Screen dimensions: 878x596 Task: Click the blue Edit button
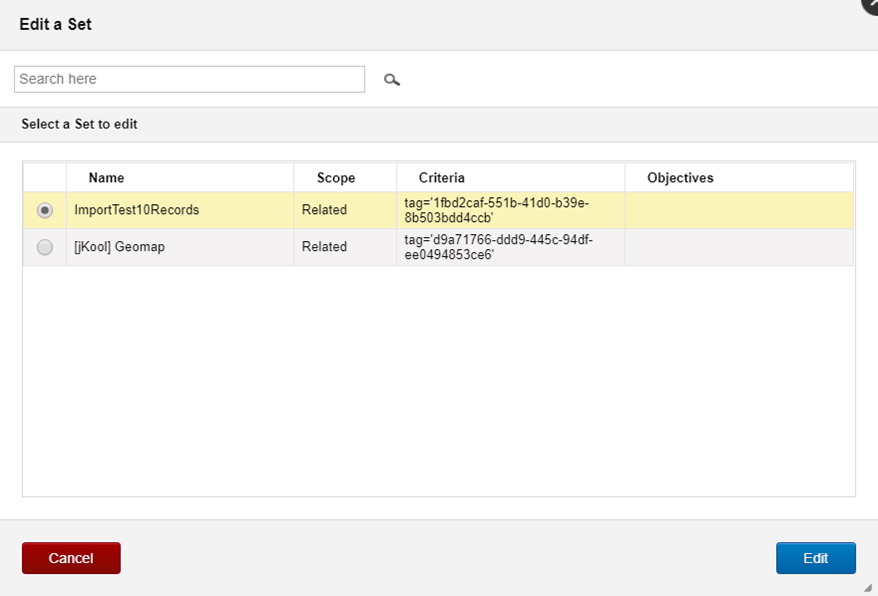click(x=815, y=558)
